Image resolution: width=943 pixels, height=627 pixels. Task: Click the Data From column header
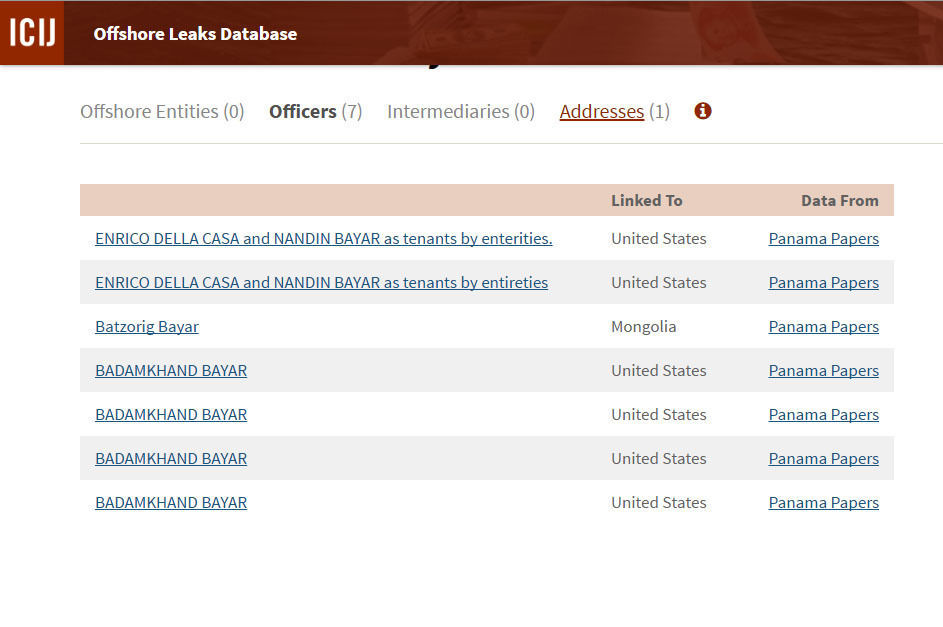[839, 201]
